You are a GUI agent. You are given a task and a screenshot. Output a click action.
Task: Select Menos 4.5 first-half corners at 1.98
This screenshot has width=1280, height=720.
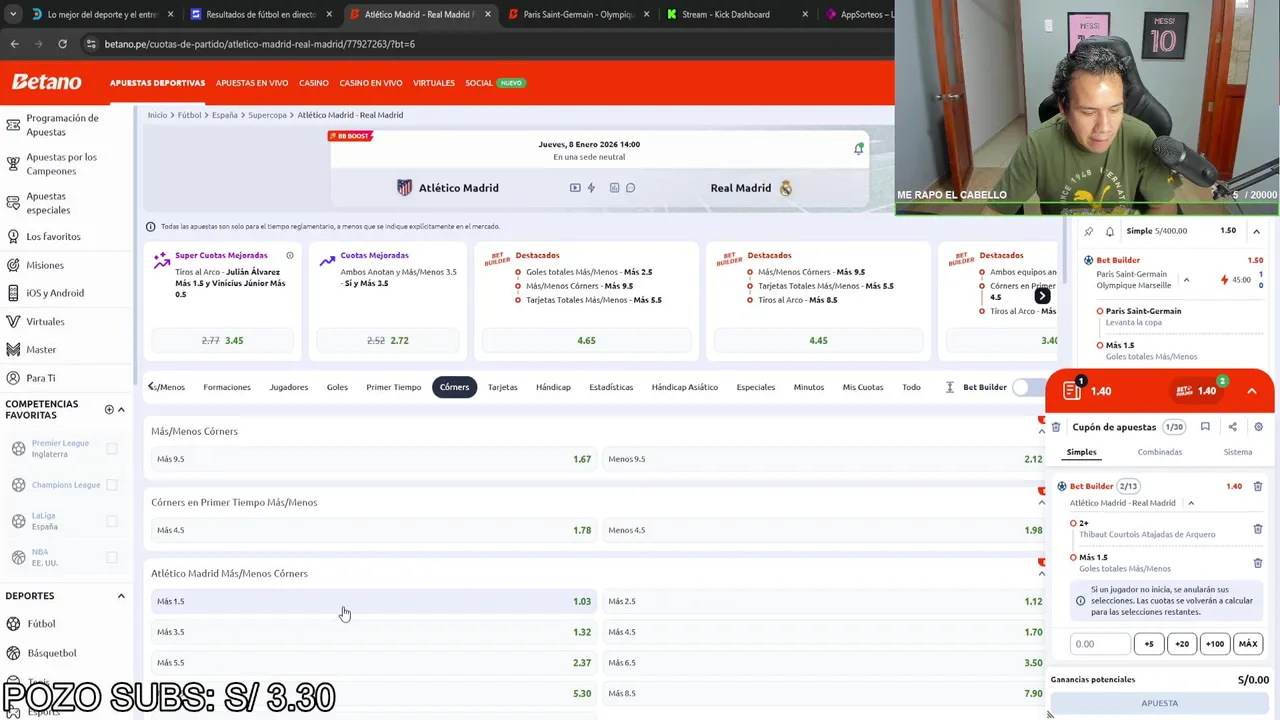click(825, 530)
